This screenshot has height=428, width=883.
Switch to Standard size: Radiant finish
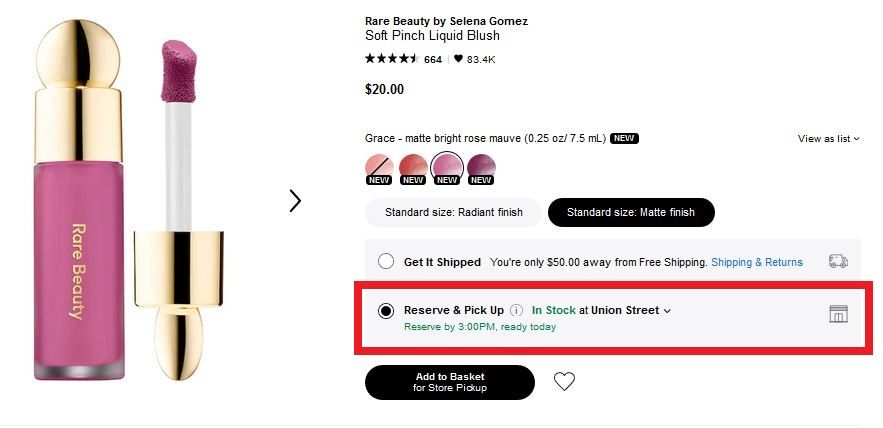click(453, 212)
